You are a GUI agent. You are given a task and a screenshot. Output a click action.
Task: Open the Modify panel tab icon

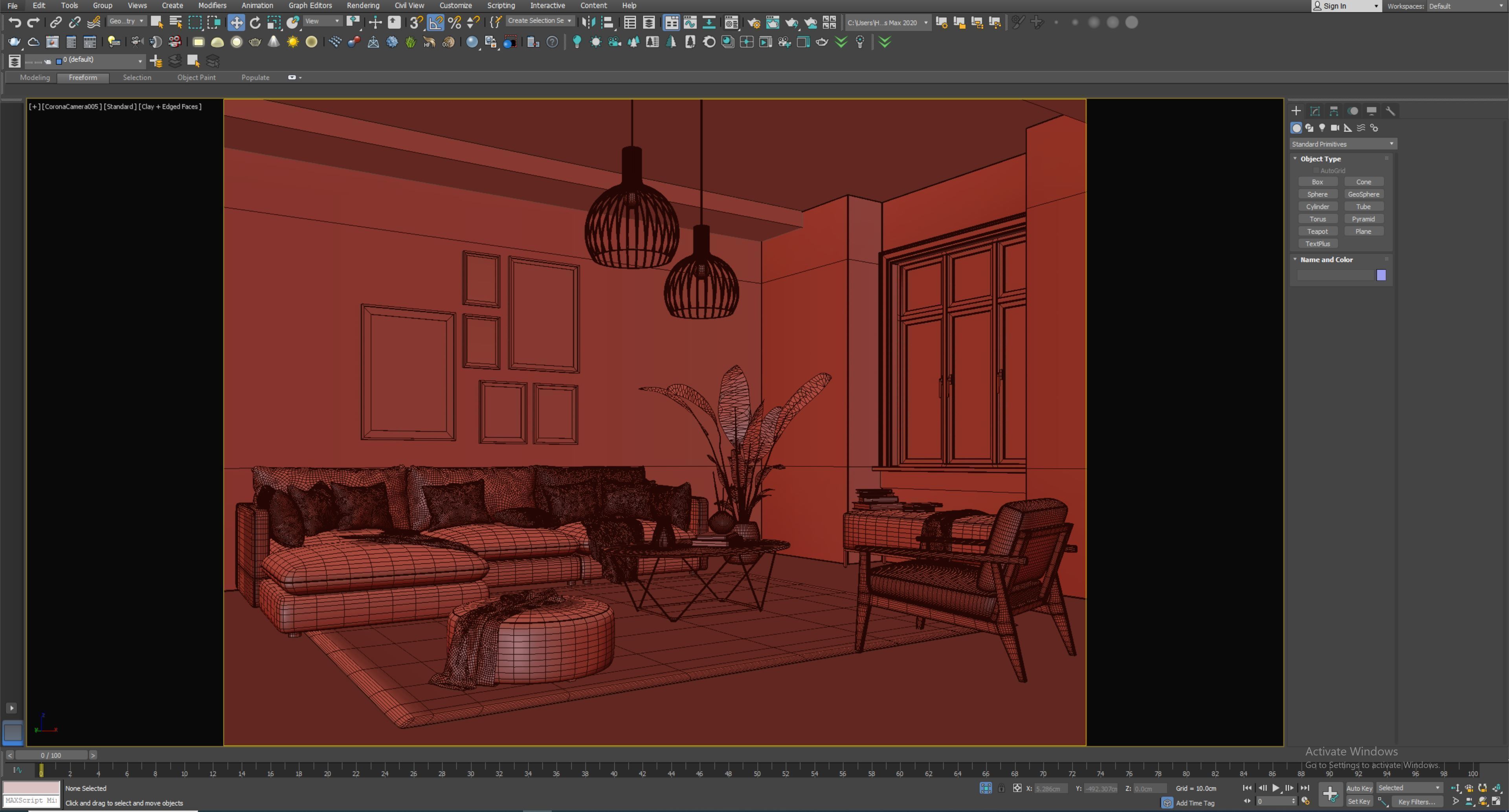[x=1314, y=111]
